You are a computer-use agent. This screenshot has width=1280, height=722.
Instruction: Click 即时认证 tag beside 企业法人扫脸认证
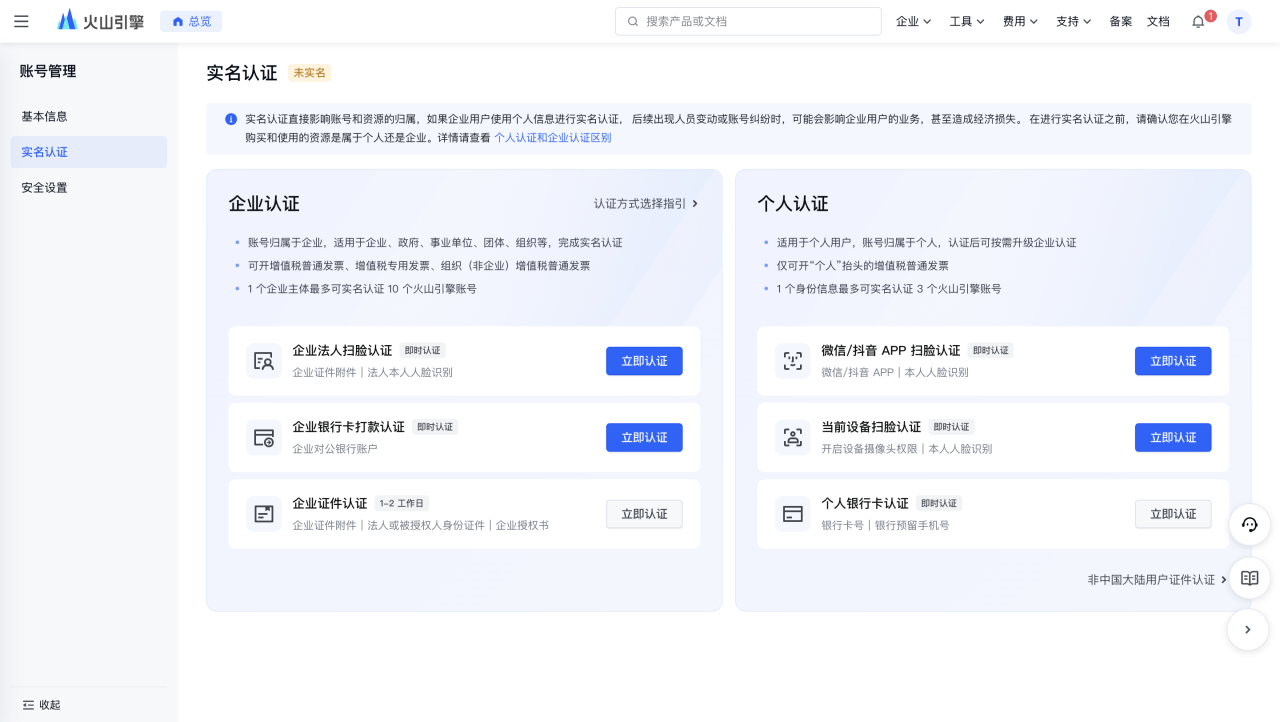[422, 350]
